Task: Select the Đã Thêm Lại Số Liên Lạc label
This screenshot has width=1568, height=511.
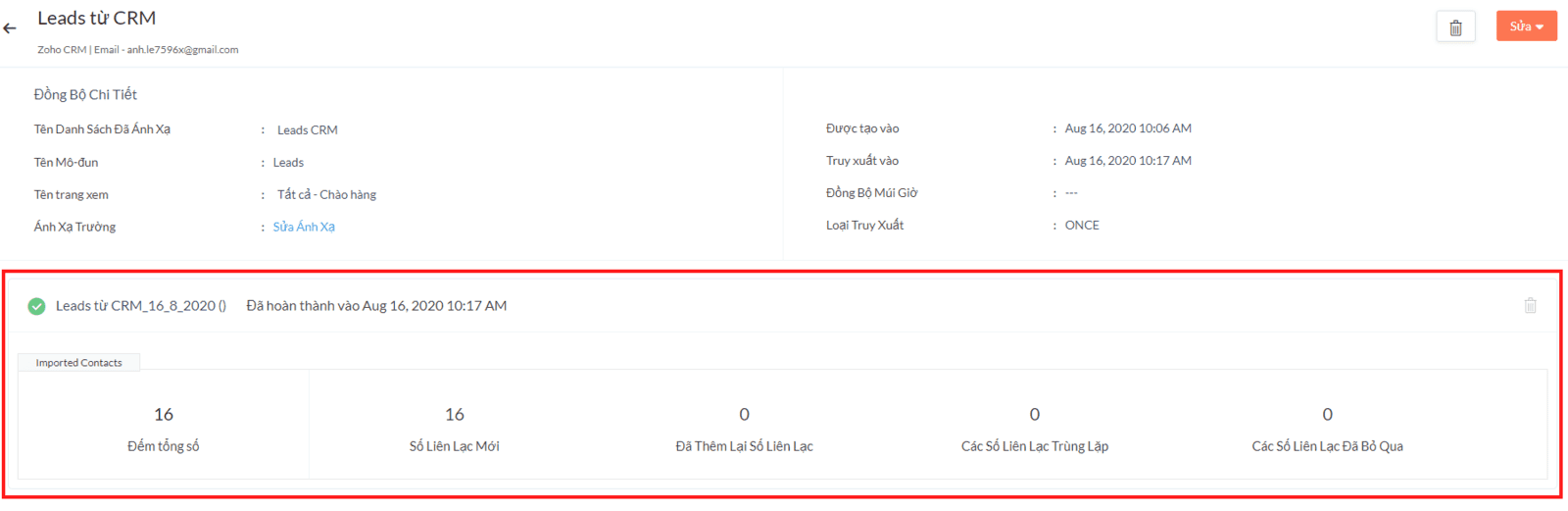Action: tap(744, 446)
